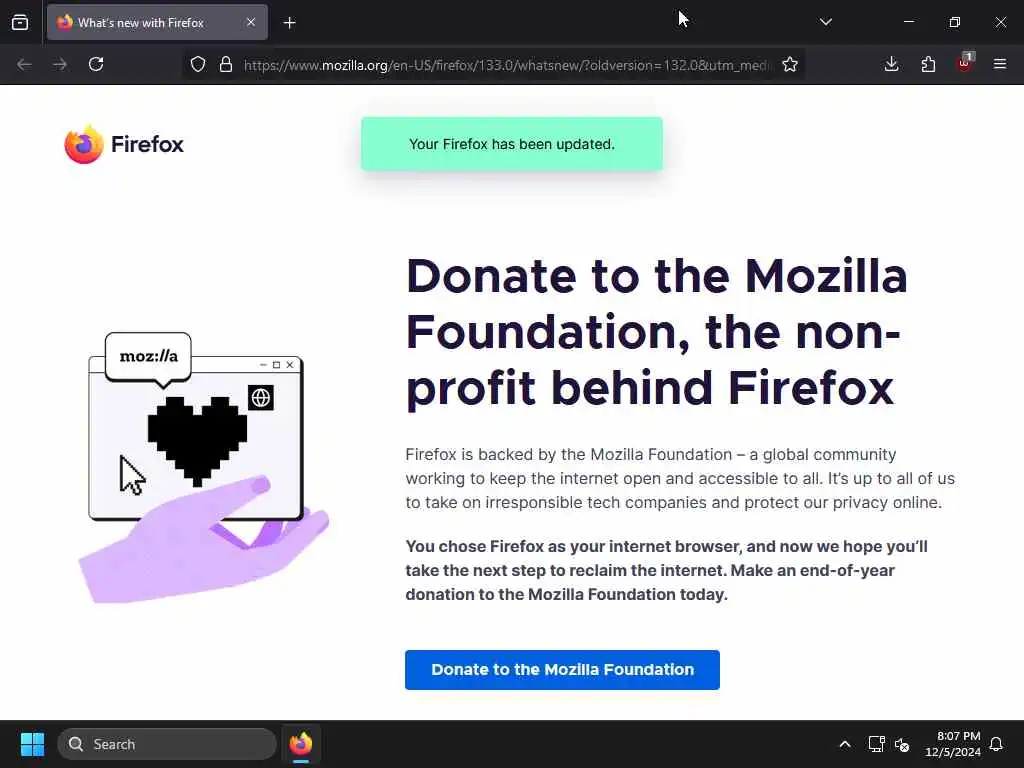The height and width of the screenshot is (768, 1024).
Task: Toggle the muted volume tray icon
Action: coord(902,744)
